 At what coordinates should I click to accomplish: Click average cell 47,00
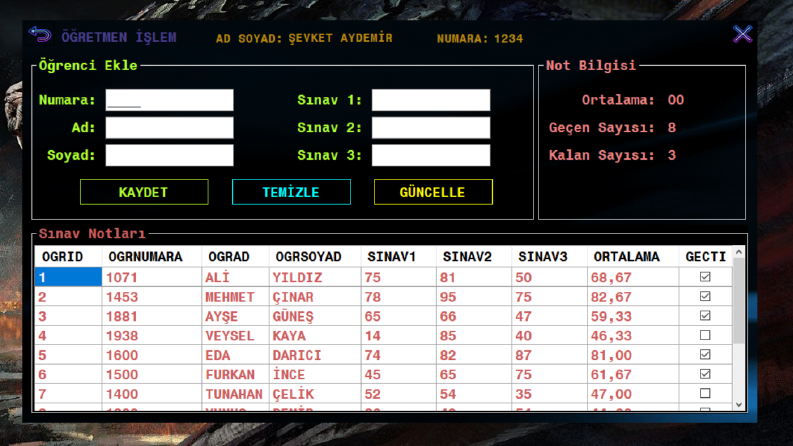tap(633, 394)
